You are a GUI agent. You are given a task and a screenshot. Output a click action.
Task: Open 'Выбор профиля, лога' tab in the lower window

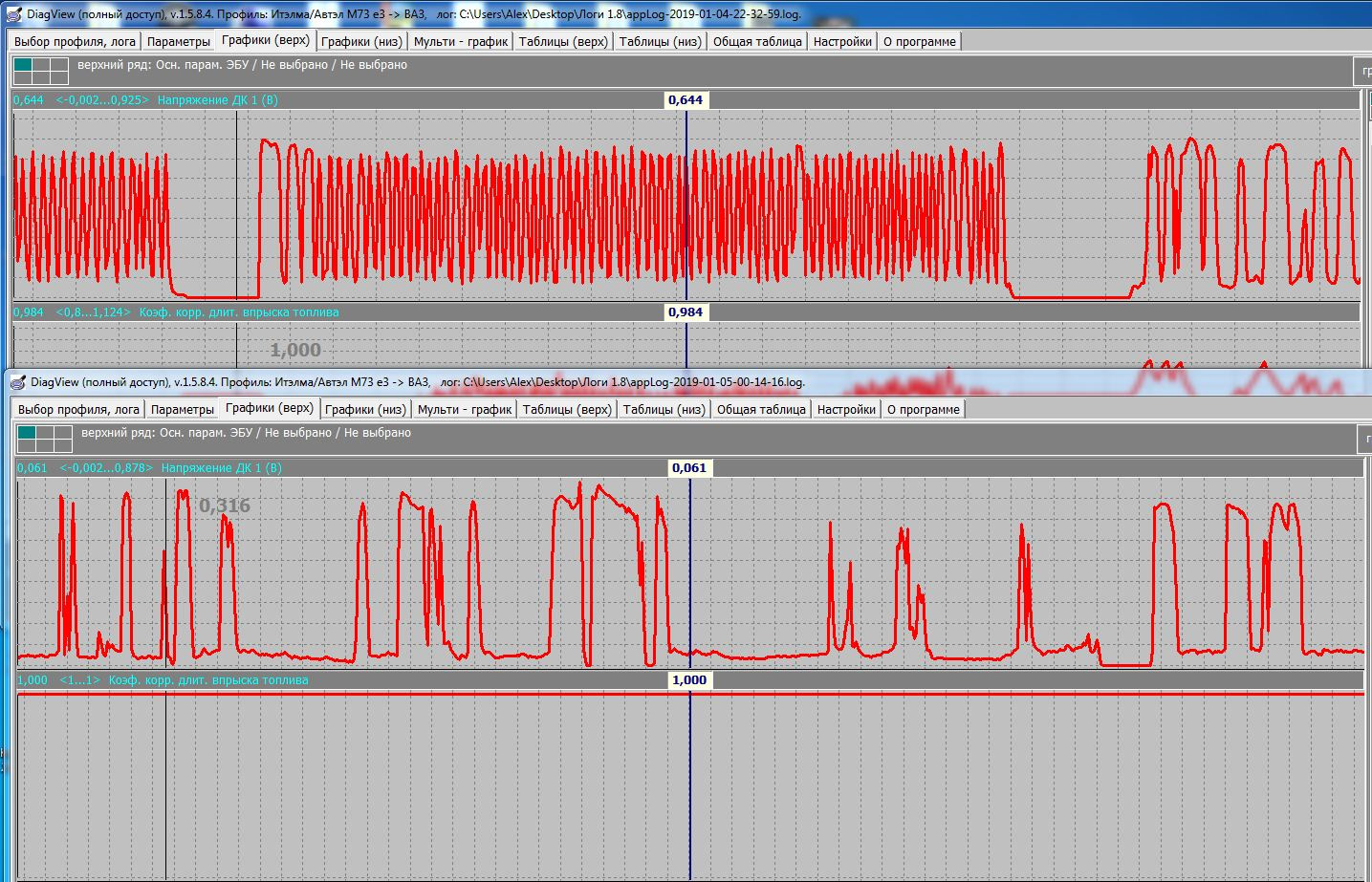pos(78,409)
